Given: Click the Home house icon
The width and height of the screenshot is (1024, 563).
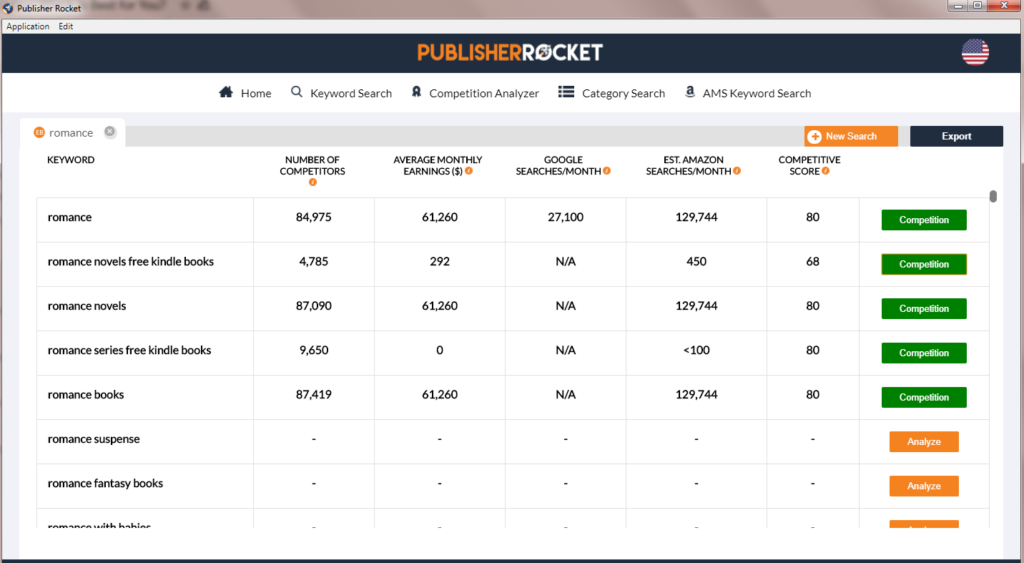Looking at the screenshot, I should tap(226, 92).
